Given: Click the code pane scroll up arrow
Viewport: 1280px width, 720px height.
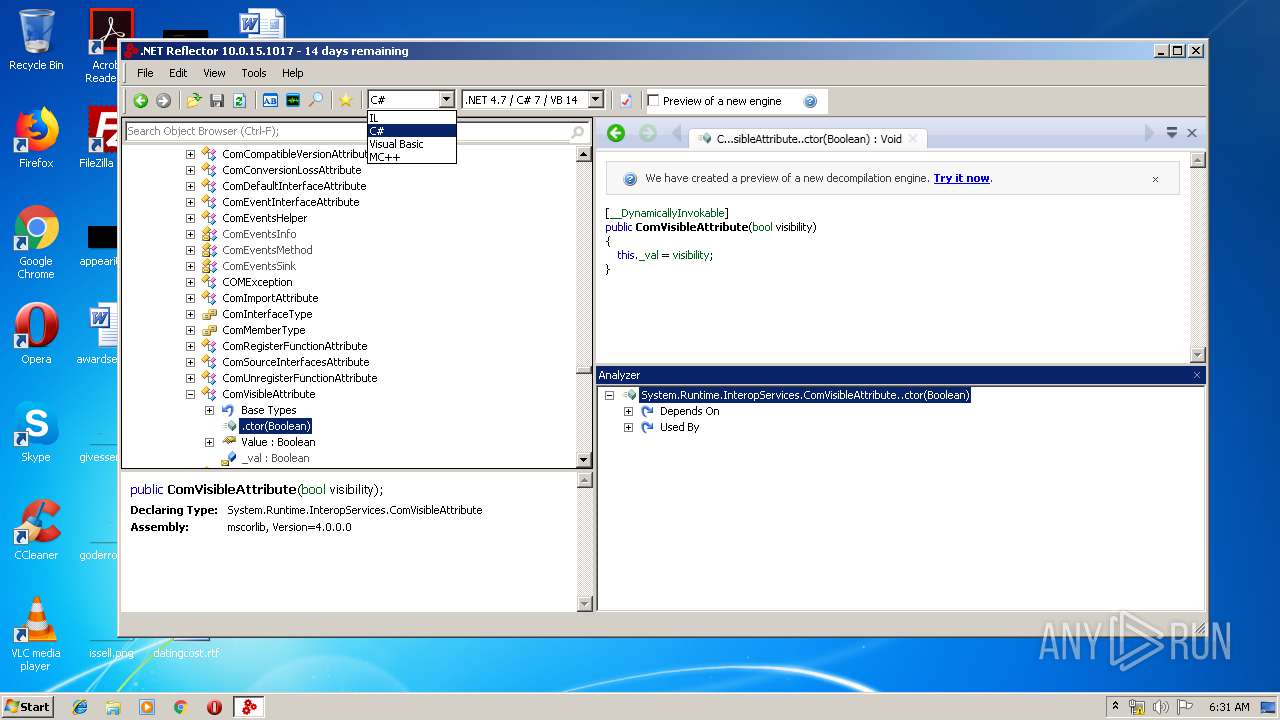Looking at the screenshot, I should 1198,160.
